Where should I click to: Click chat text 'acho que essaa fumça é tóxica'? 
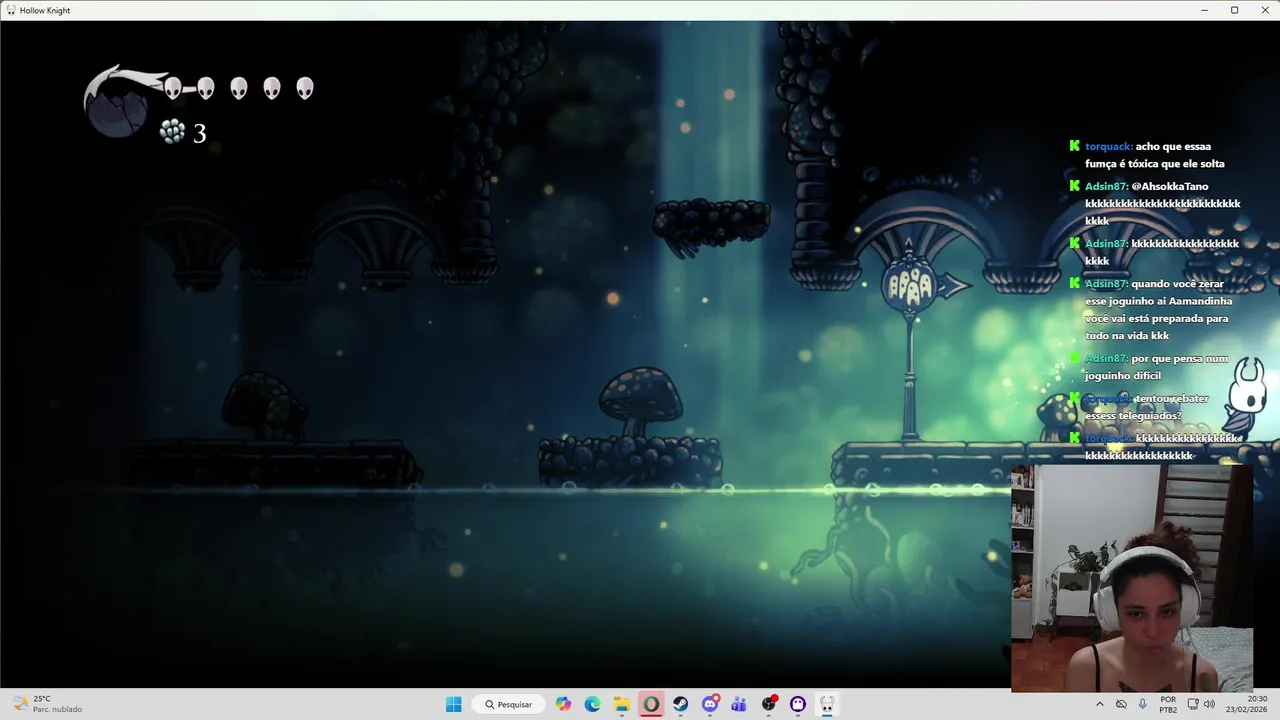(1155, 155)
